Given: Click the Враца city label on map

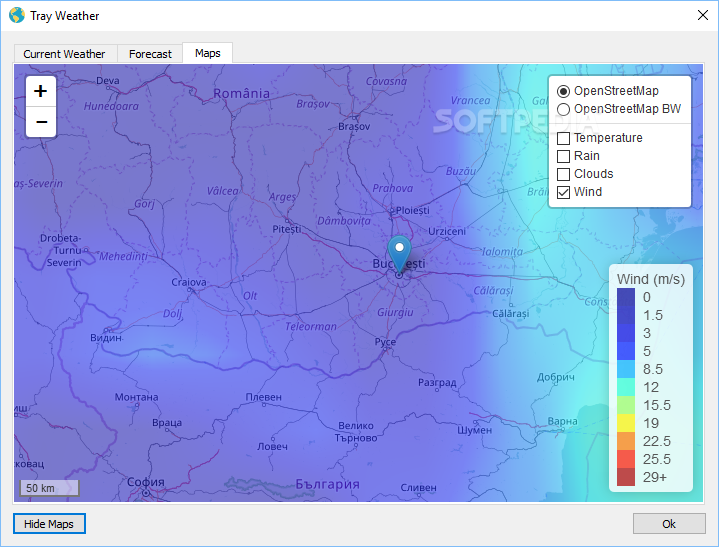Looking at the screenshot, I should (167, 423).
